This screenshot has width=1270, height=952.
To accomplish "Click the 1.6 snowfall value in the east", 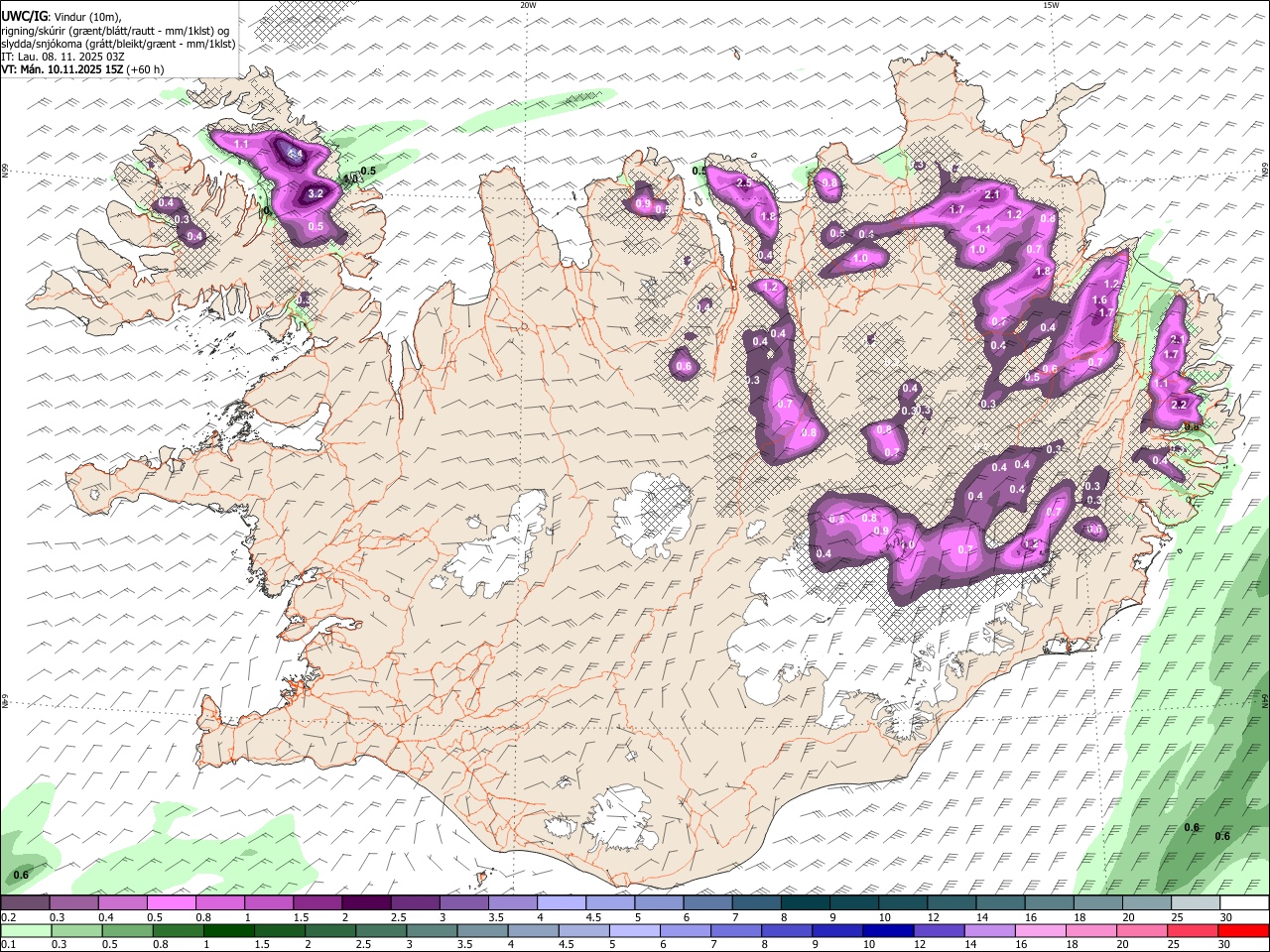I will [x=1099, y=300].
